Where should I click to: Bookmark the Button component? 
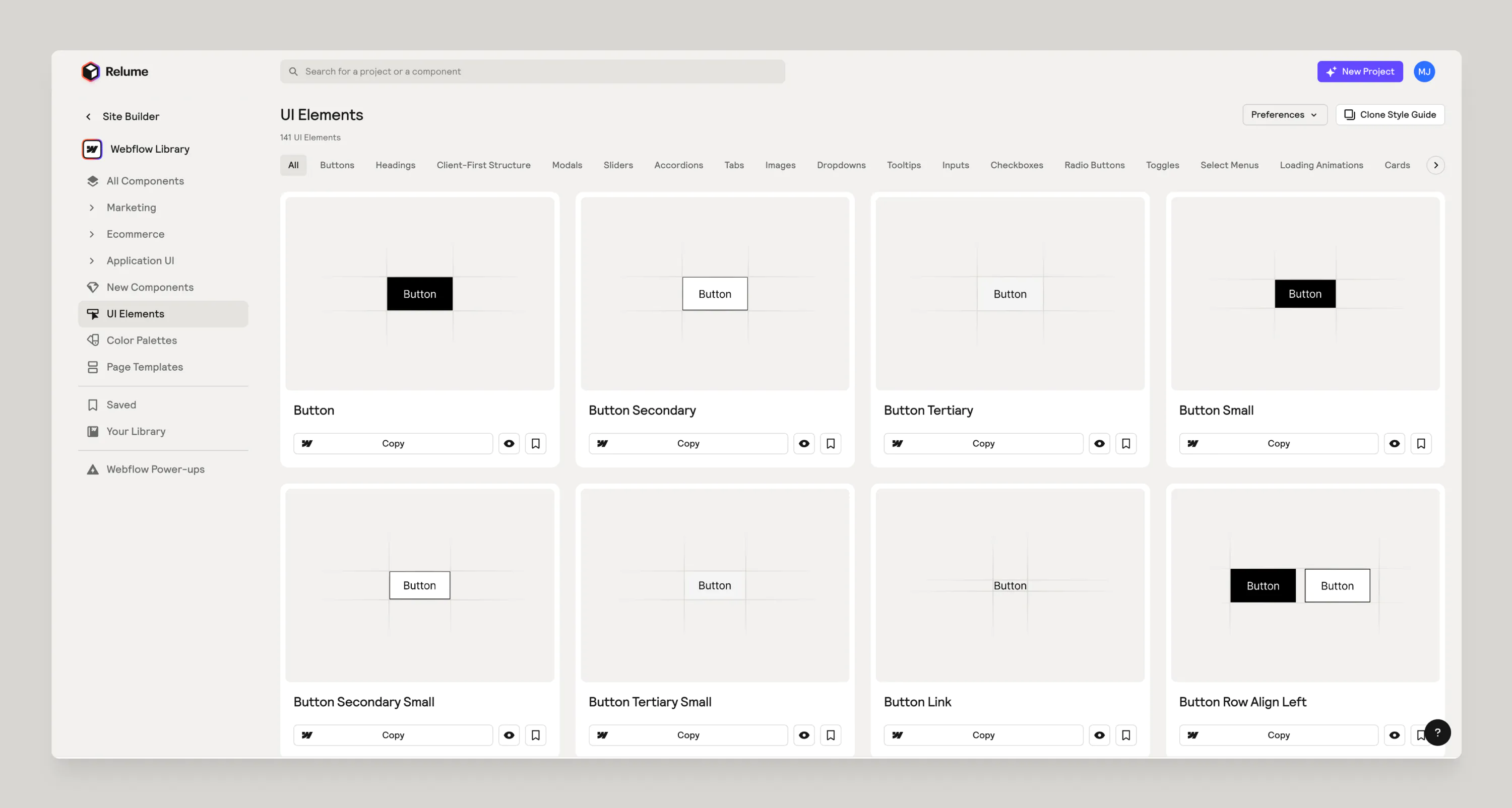coord(535,444)
